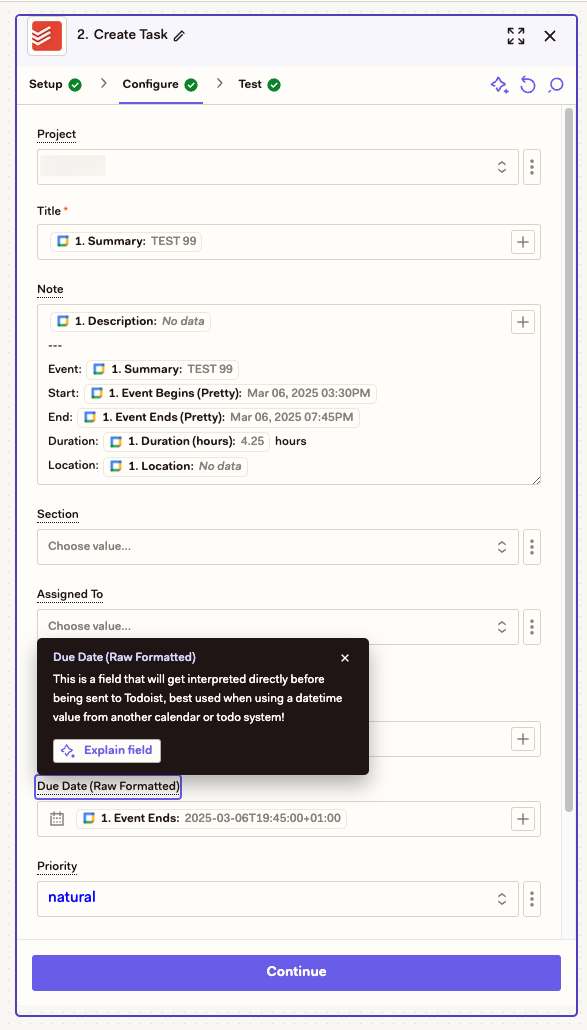
Task: Expand the Section Choose value dropdown
Action: coord(278,547)
